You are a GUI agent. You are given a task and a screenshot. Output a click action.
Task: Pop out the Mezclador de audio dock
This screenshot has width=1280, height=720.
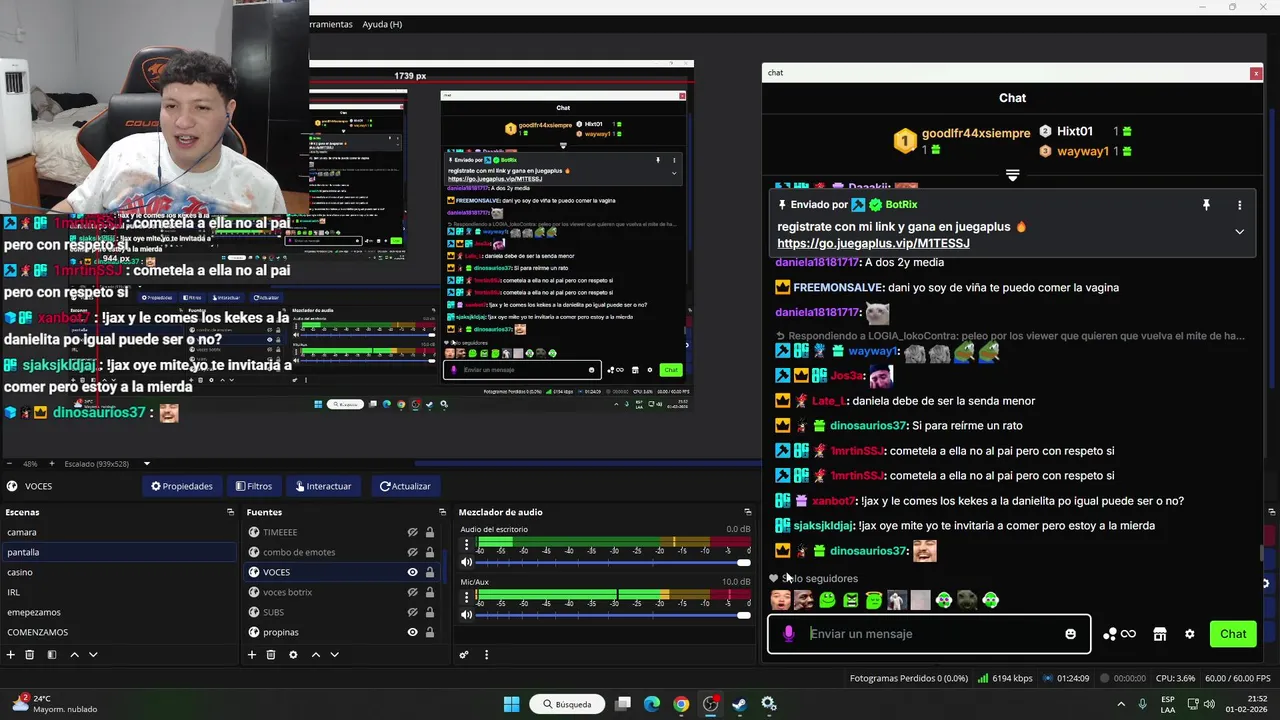[x=747, y=512]
